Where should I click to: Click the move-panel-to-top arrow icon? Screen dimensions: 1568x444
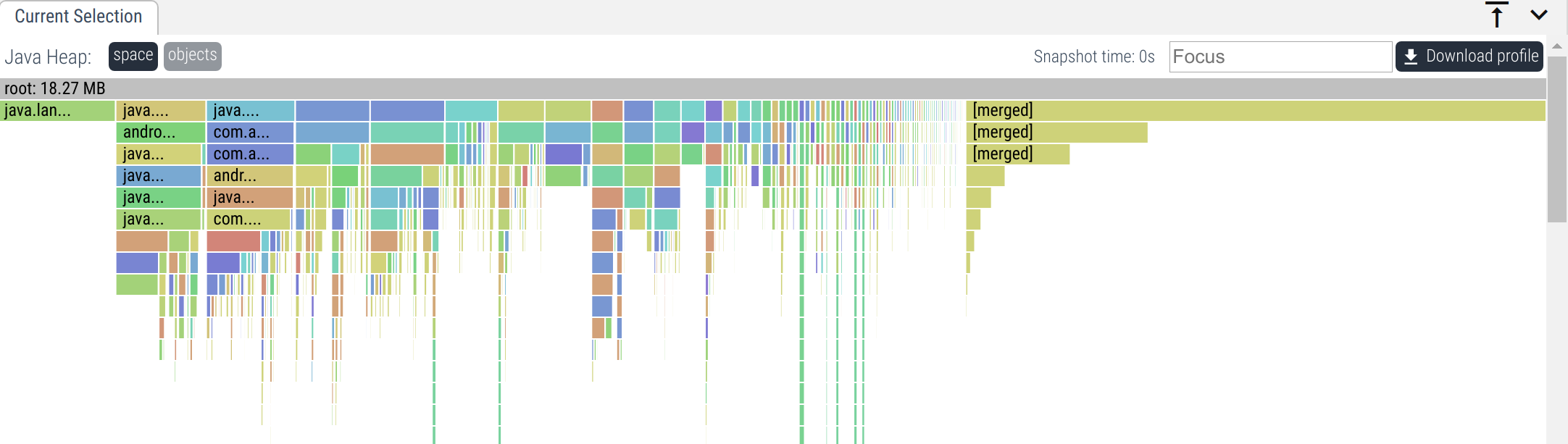pos(1497,15)
